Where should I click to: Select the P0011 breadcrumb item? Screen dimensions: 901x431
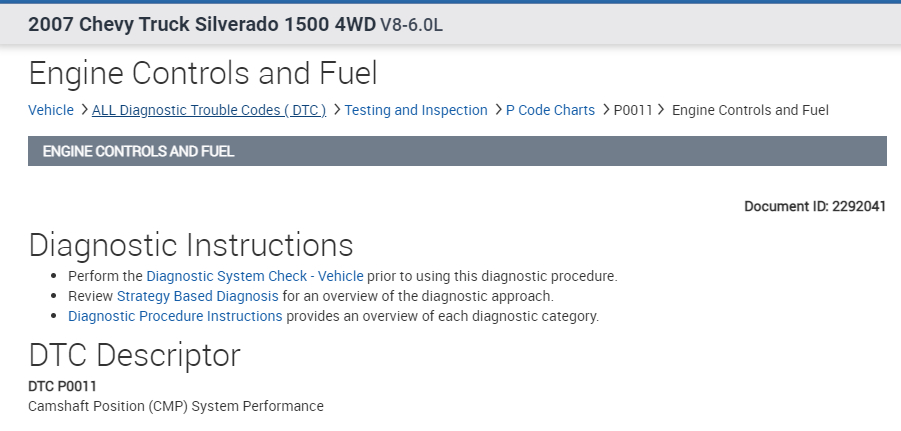[632, 110]
